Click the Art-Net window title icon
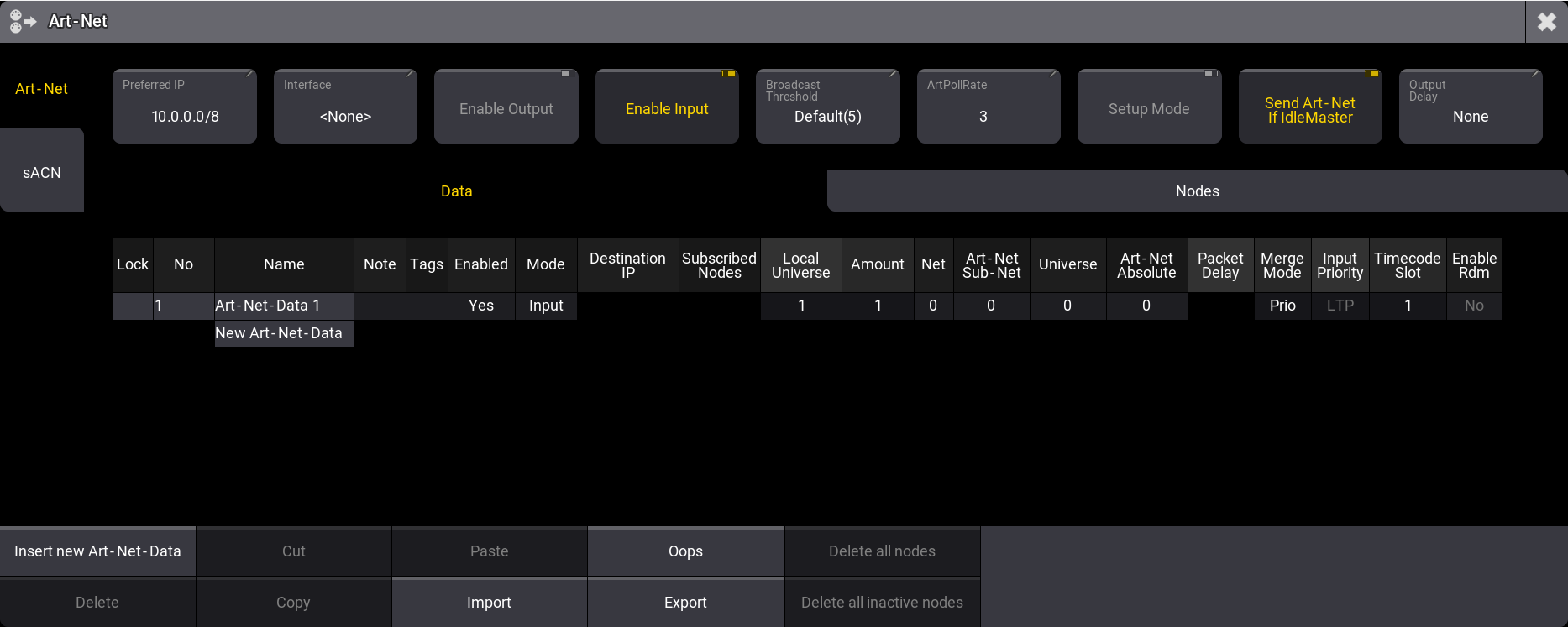The image size is (1568, 627). [22, 21]
